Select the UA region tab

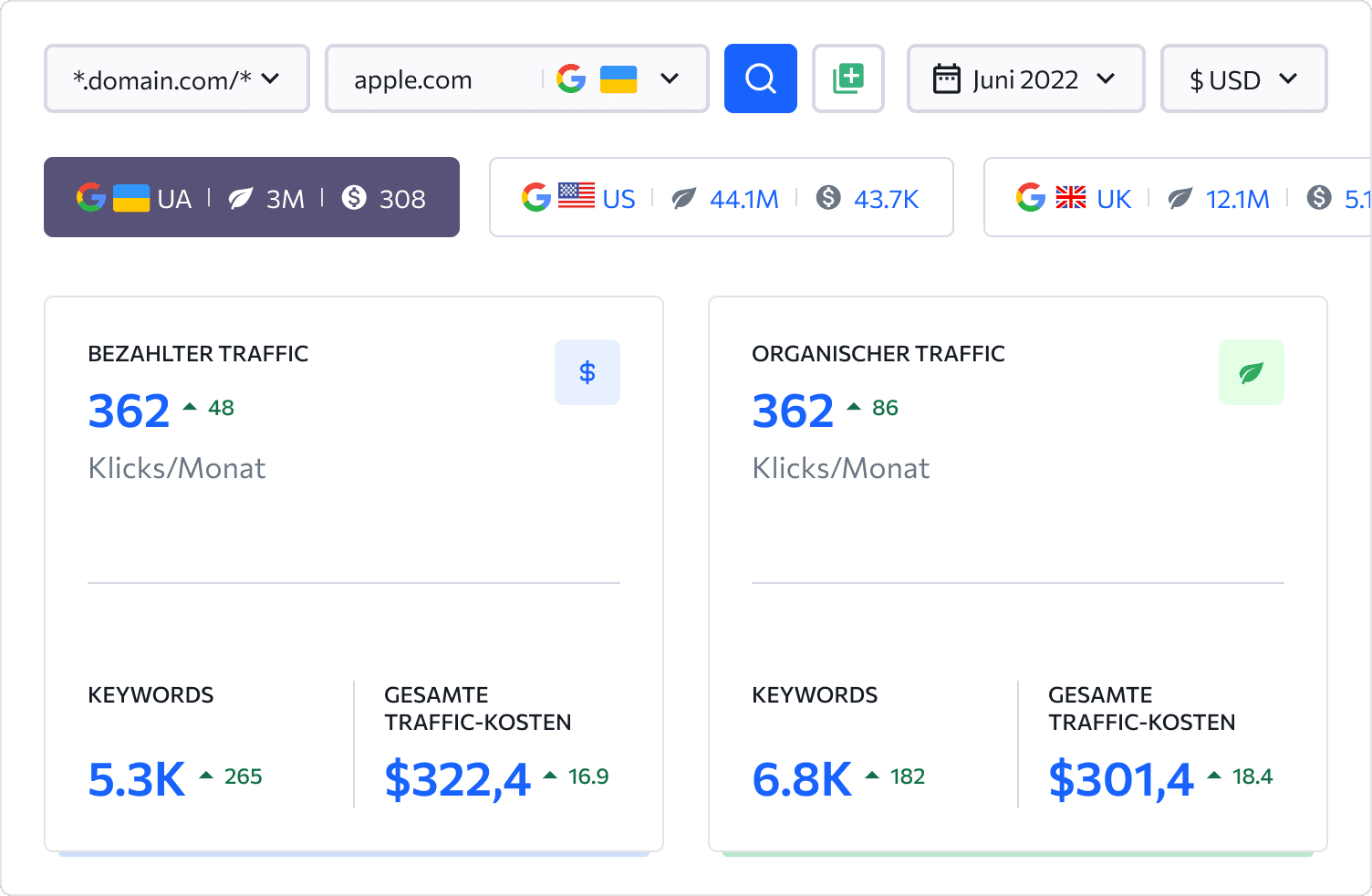coord(252,197)
